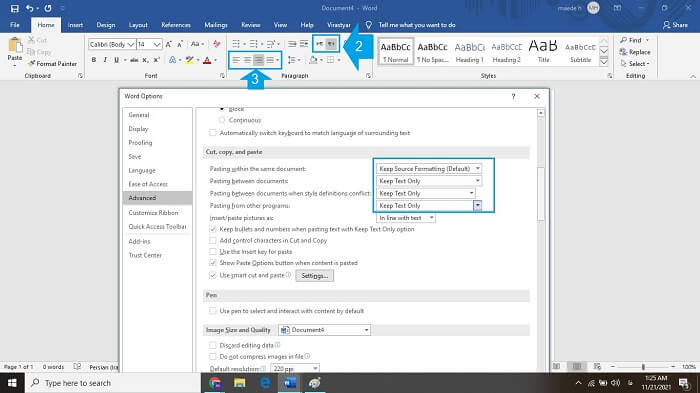700x393 pixels.
Task: Open style definitions conflict paste dropdown
Action: [x=426, y=193]
